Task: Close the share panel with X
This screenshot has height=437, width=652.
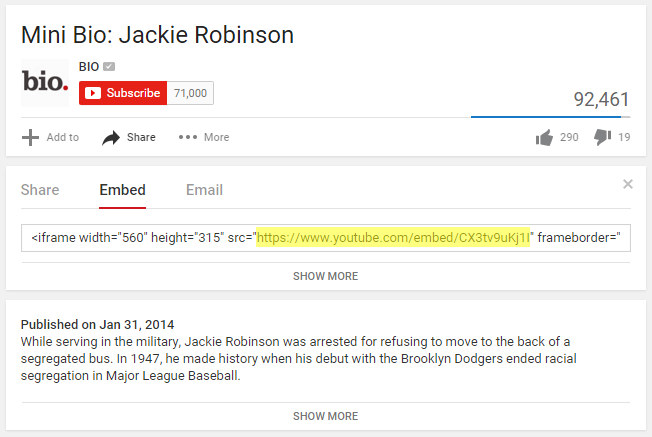Action: point(627,184)
